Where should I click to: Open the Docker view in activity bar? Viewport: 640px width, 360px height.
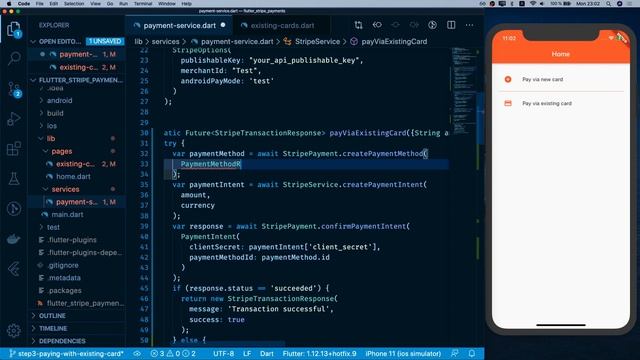coord(14,239)
